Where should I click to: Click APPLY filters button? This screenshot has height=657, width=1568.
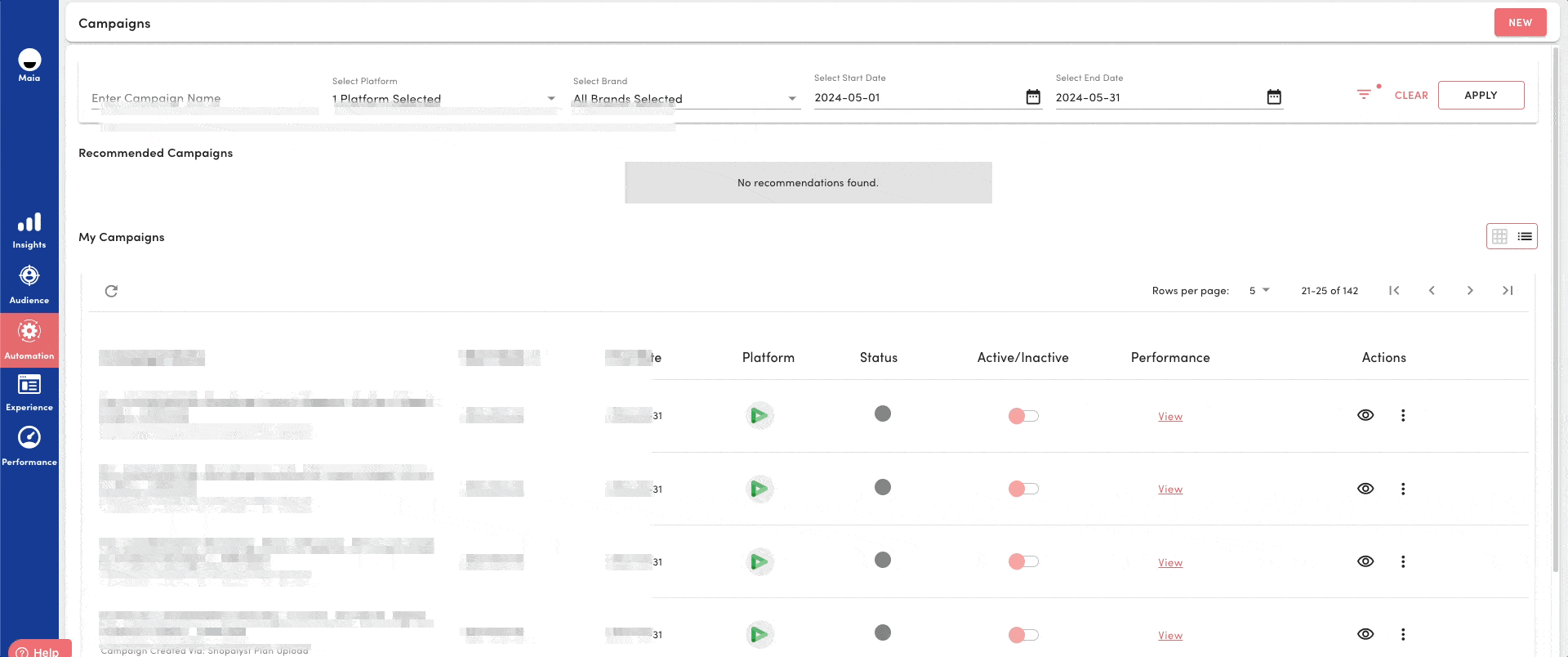coord(1481,95)
